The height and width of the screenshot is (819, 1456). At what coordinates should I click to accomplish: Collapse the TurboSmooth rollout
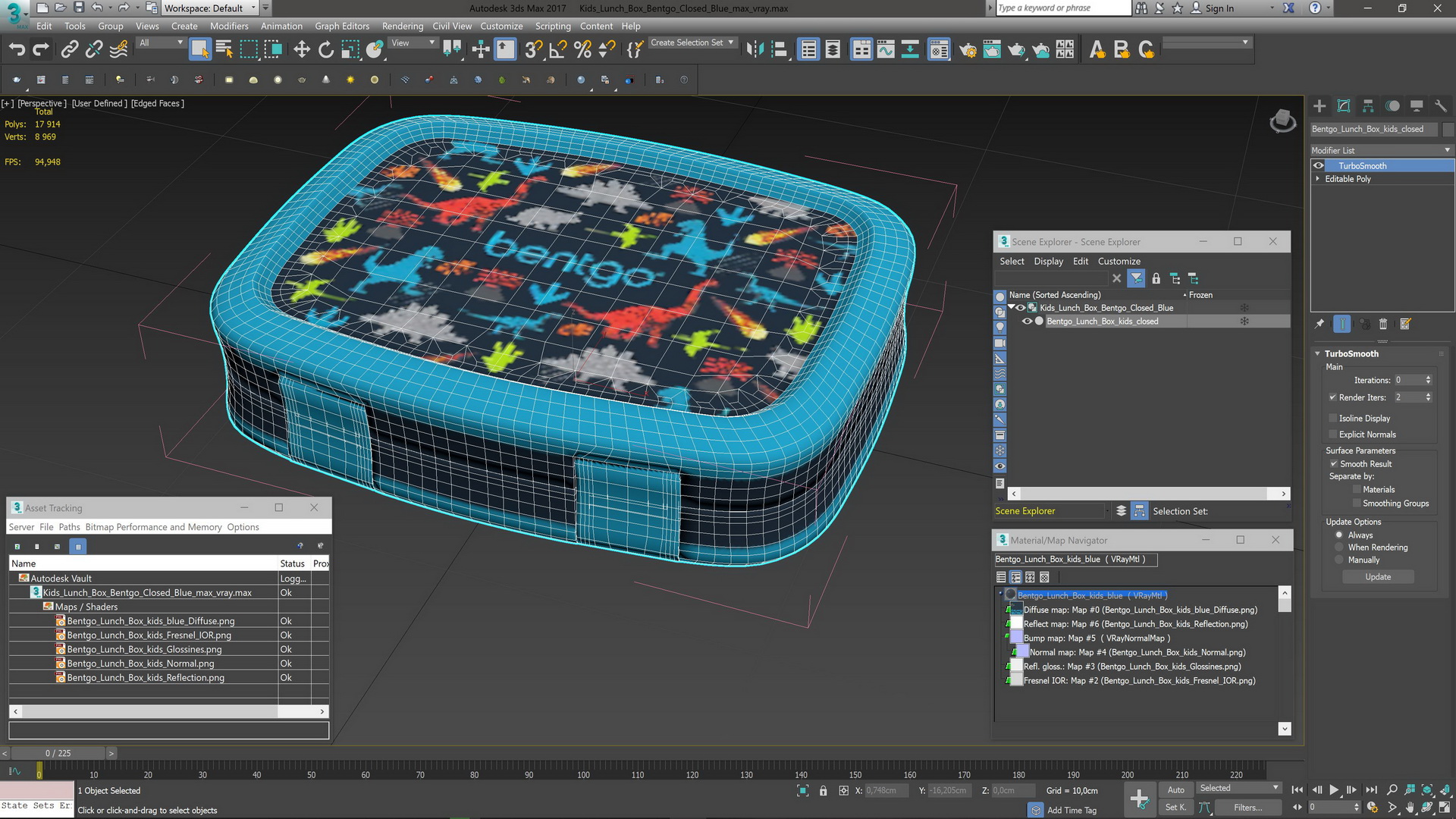click(x=1318, y=353)
